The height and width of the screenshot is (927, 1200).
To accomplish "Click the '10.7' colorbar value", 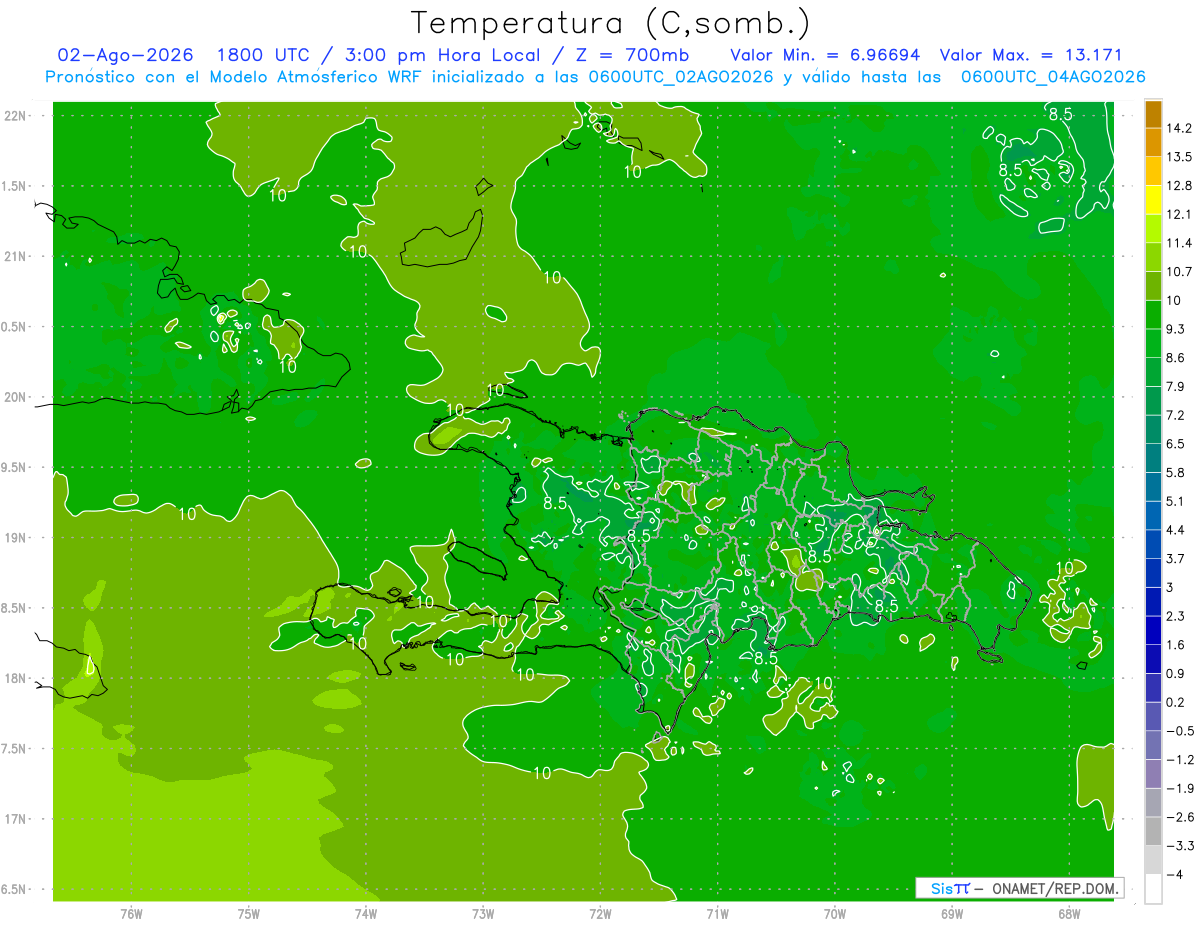I will point(1179,272).
